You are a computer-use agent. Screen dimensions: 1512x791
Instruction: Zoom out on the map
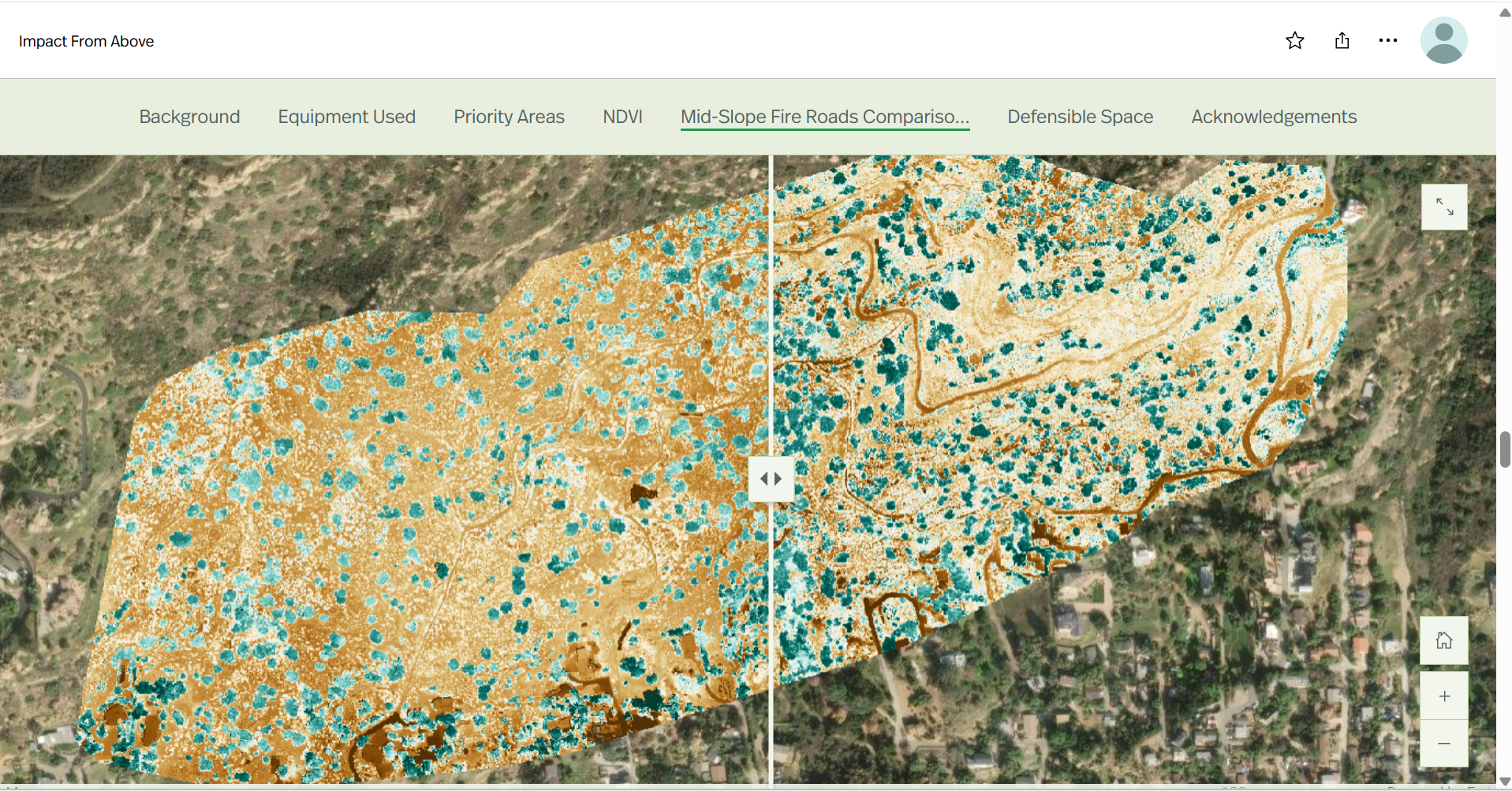pos(1443,744)
